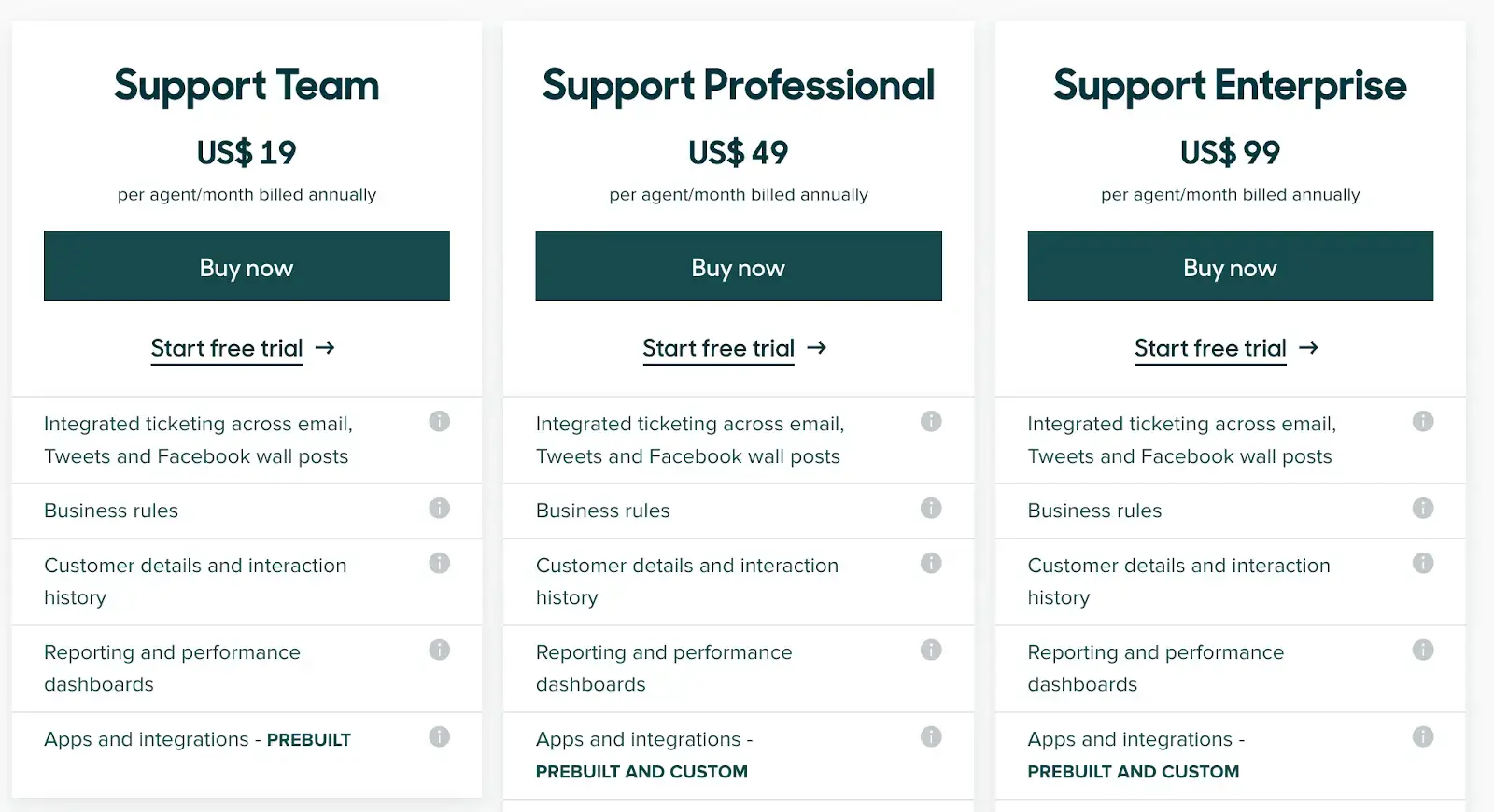Click info icon for Customer details in Support Team
Screen dimensions: 1494x812
click(x=439, y=563)
